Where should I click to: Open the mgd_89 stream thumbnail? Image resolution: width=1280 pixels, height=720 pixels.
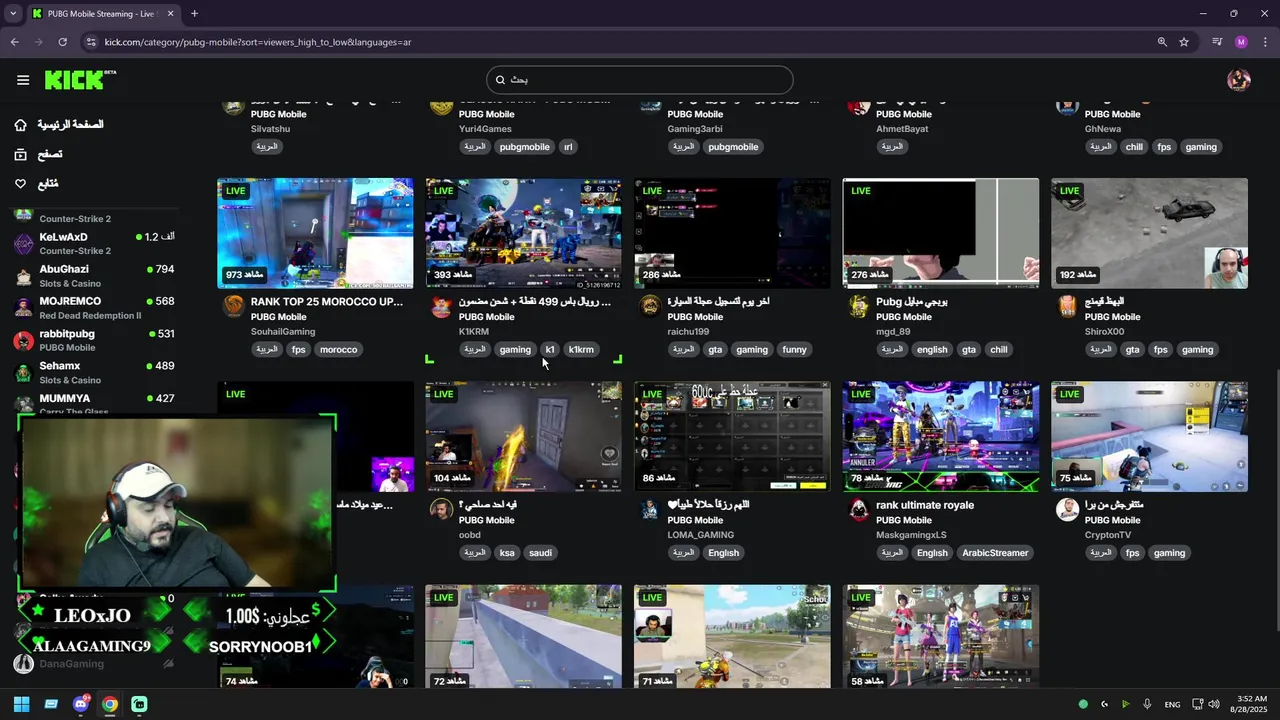pos(940,234)
